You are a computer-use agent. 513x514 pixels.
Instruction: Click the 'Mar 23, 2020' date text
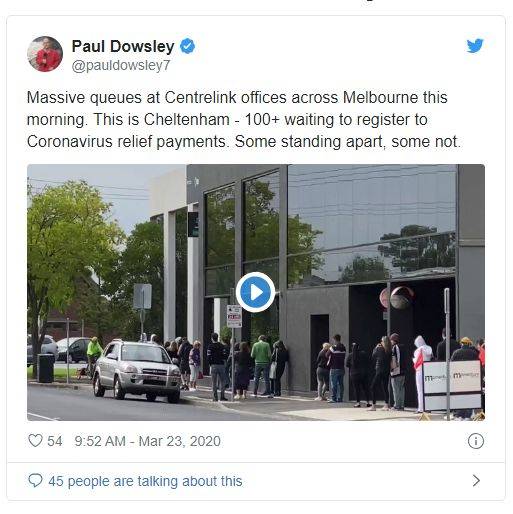[x=179, y=441]
